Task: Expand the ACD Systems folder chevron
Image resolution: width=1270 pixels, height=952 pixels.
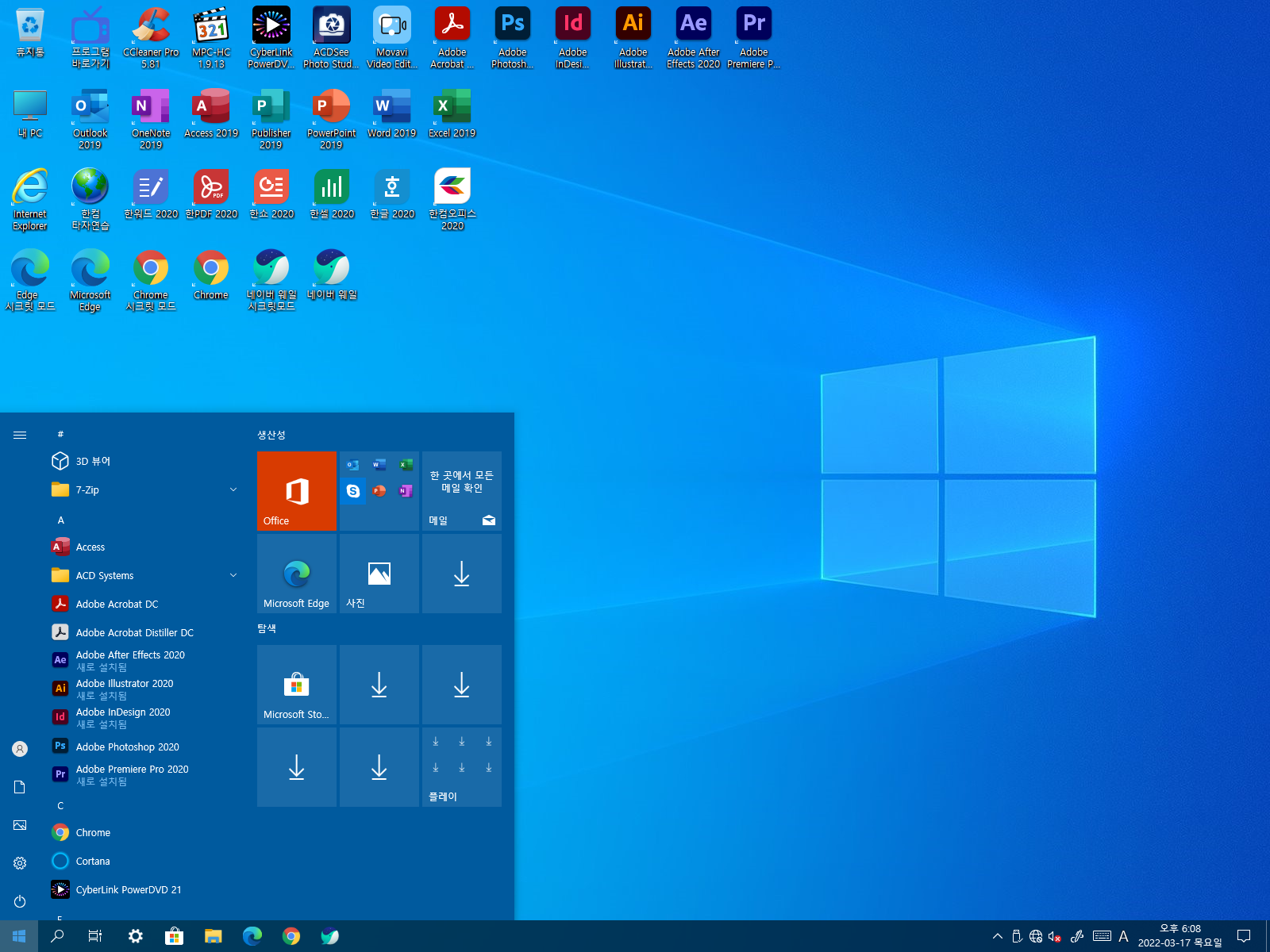Action: coord(233,575)
